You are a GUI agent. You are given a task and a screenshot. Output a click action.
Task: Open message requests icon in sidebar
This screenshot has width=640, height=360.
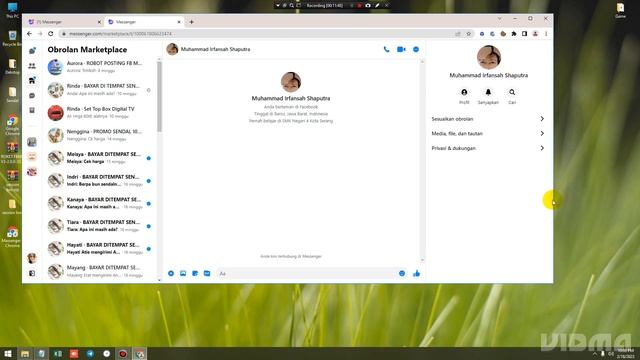(x=32, y=96)
